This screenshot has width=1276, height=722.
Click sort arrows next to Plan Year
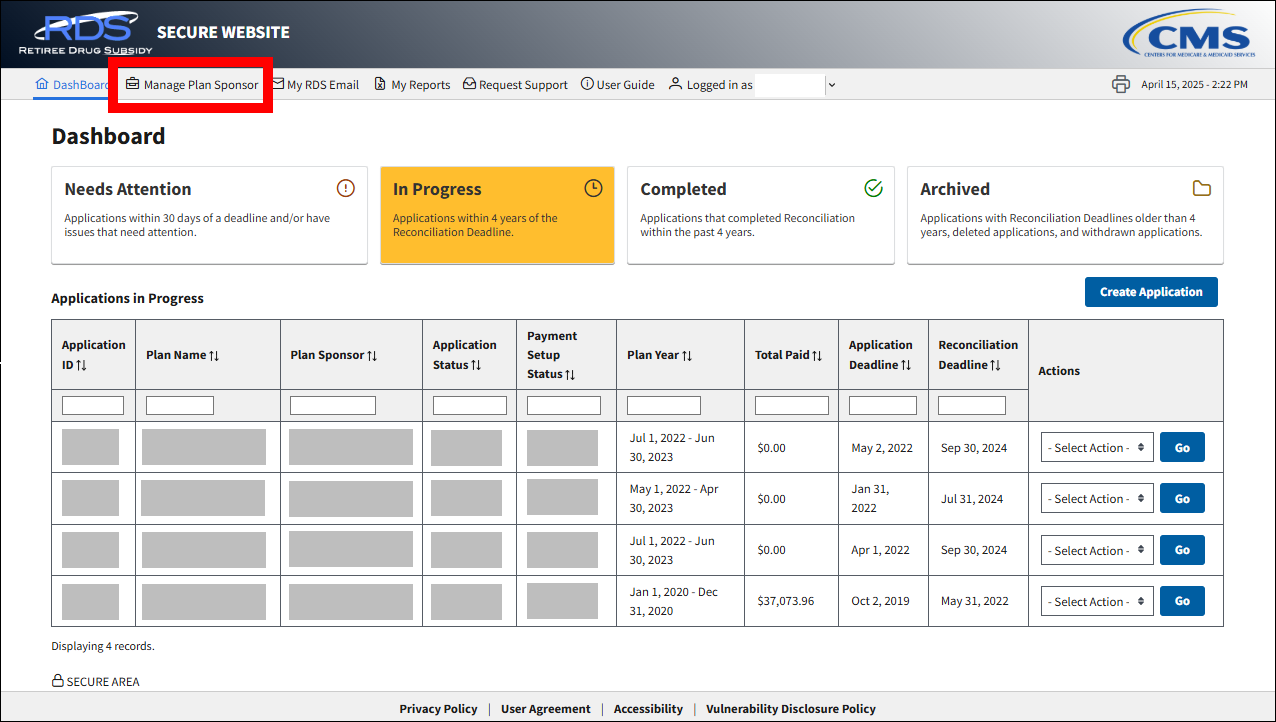(x=687, y=355)
